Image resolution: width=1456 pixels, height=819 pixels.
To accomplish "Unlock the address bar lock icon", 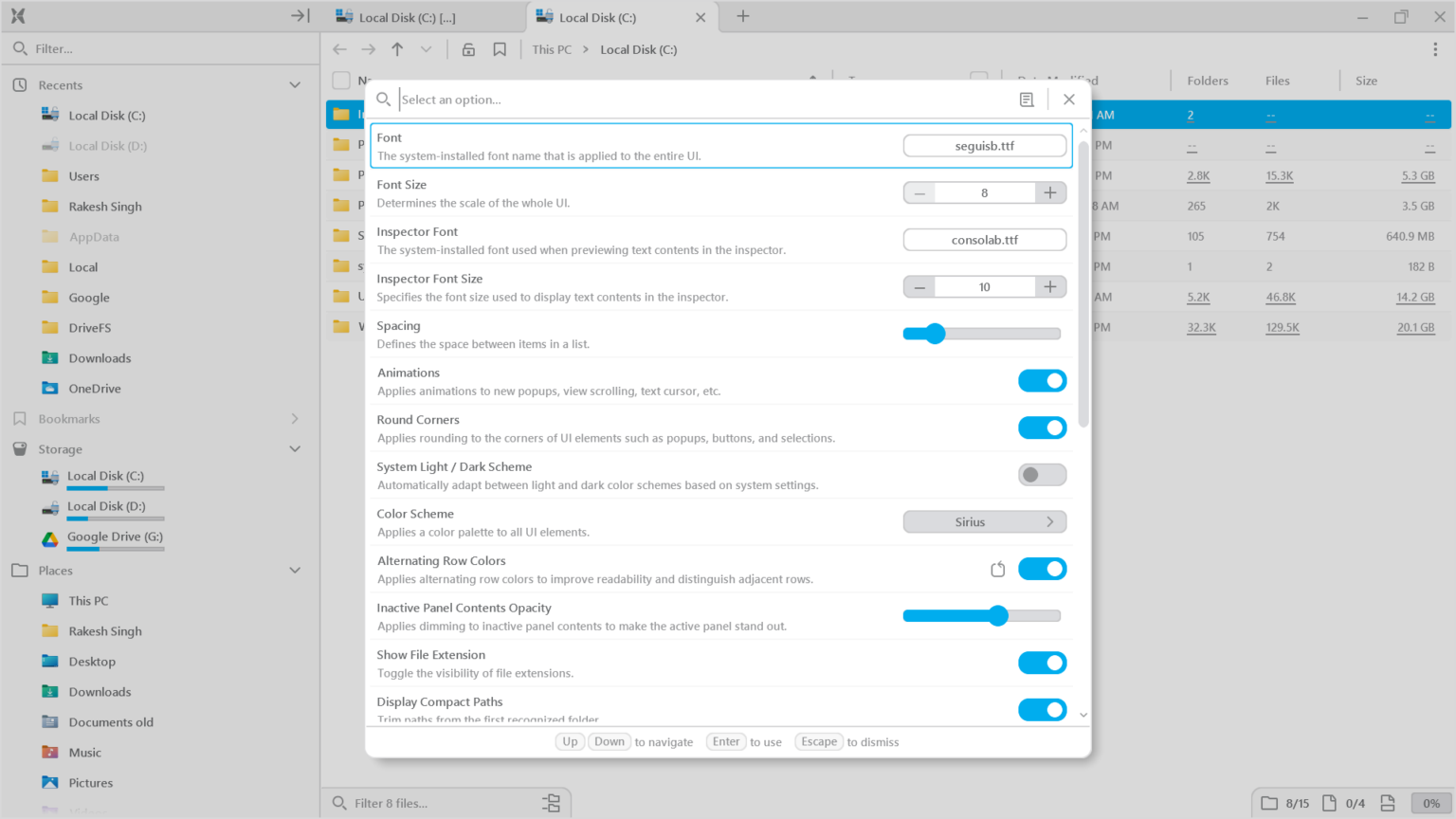I will [x=468, y=49].
